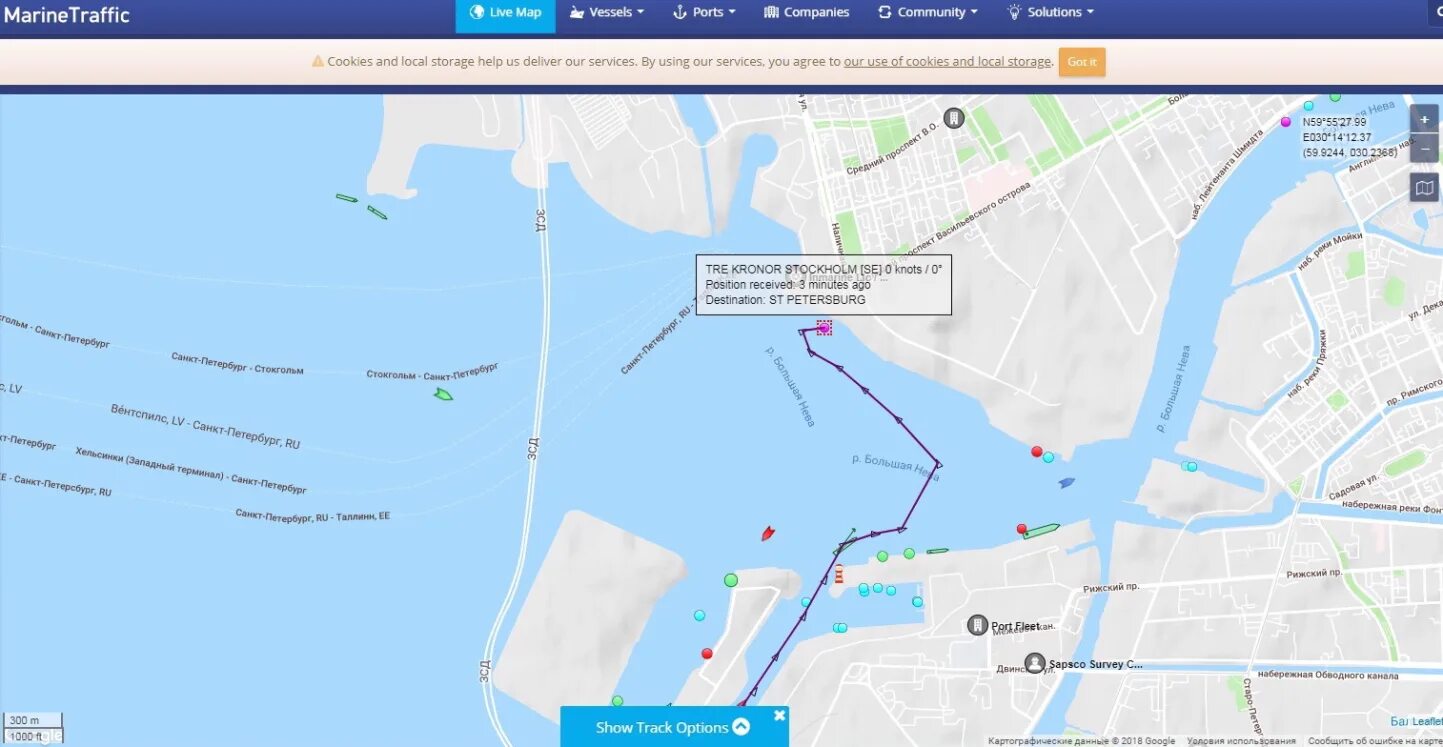Expand the Solutions dropdown menu

pyautogui.click(x=1050, y=13)
